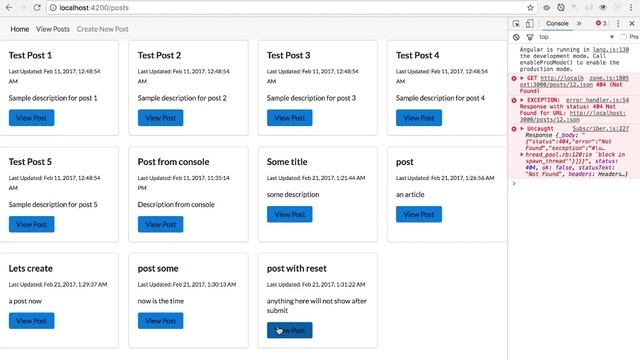640x360 pixels.
Task: Click 'an article' description text
Action: [x=410, y=195]
